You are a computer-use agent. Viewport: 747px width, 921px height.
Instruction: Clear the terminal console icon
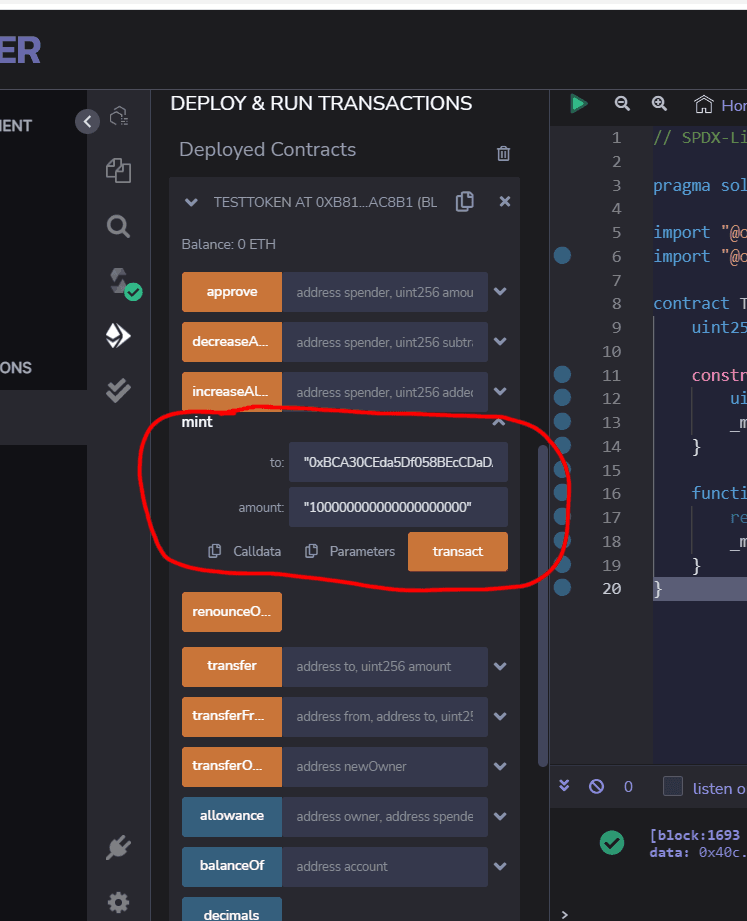[x=596, y=786]
